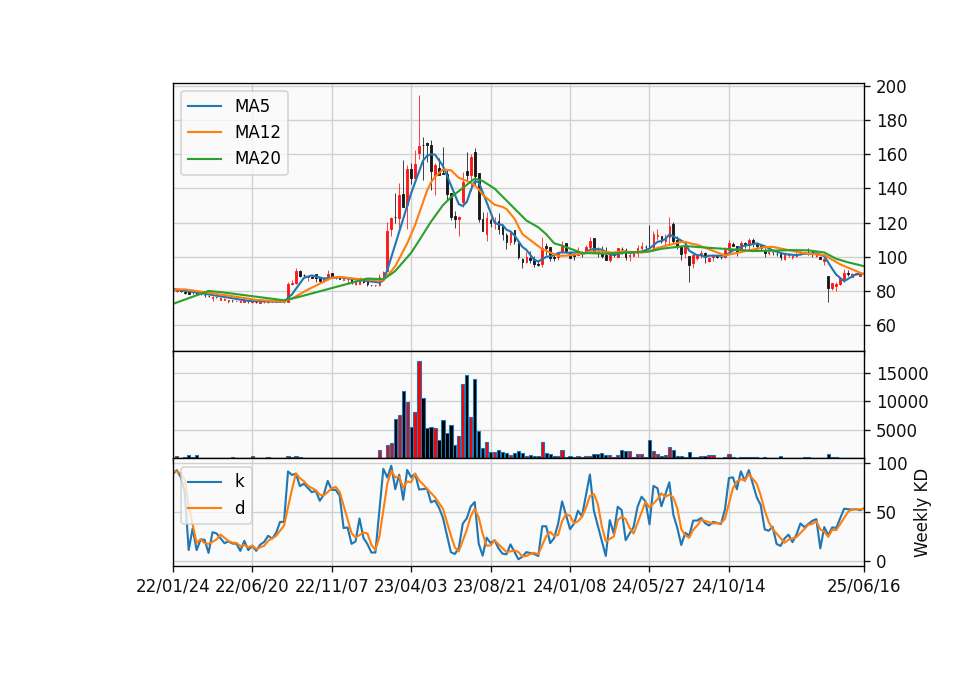Click the MA12 legend label
Image resolution: width=960 pixels, height=690 pixels.
click(257, 132)
